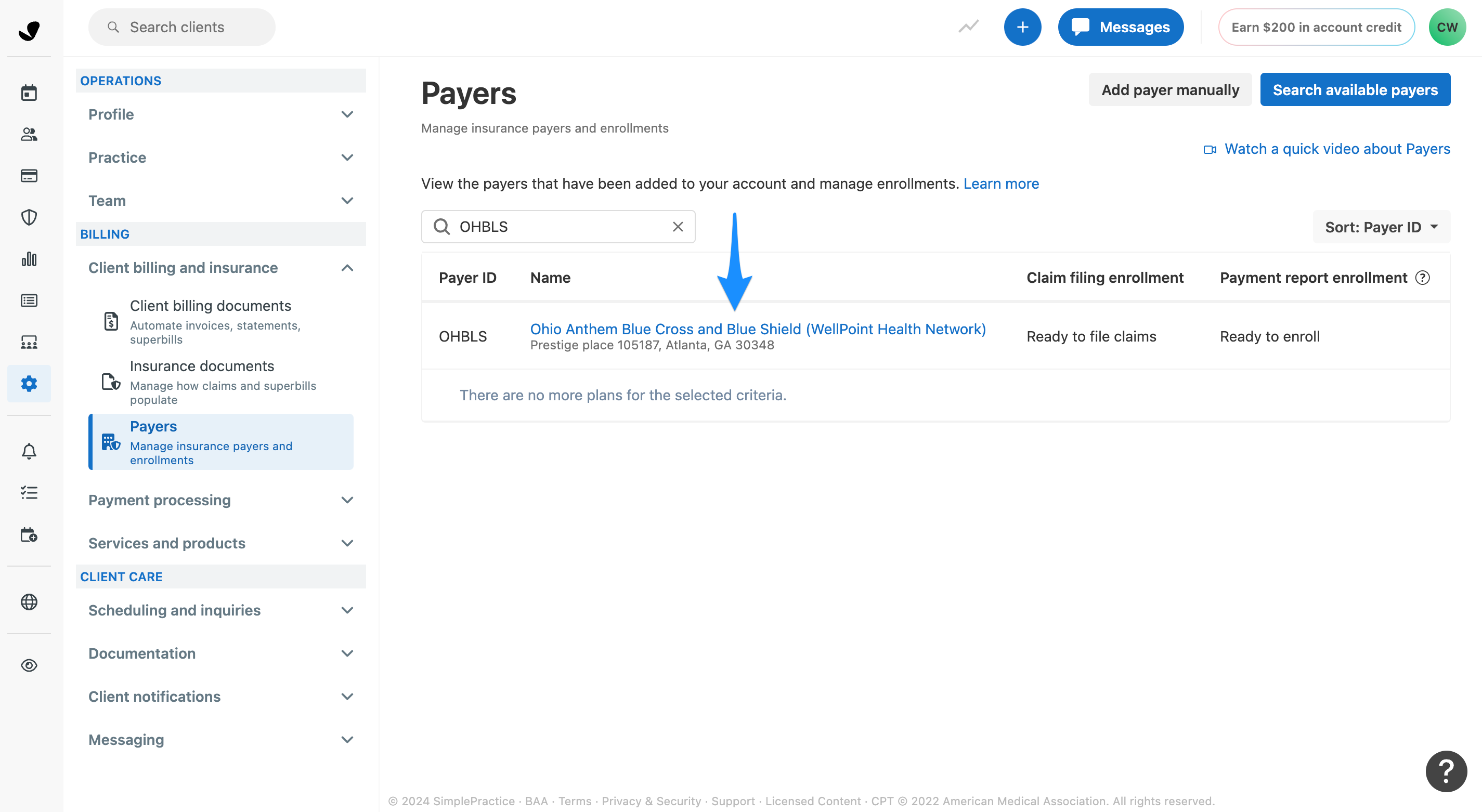Open the settings gear icon
This screenshot has height=812, width=1482.
(x=29, y=384)
